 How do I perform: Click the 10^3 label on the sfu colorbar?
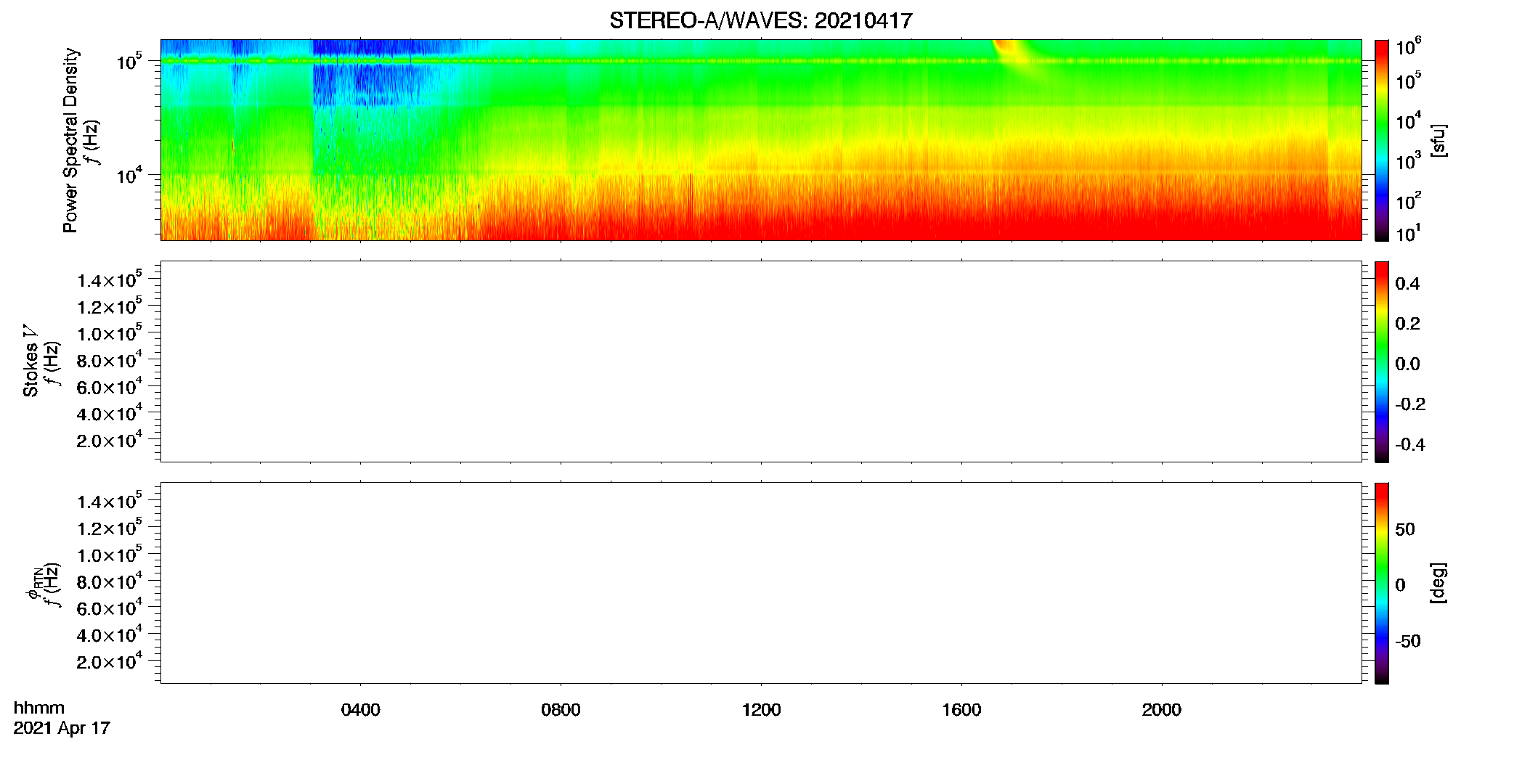point(1409,161)
